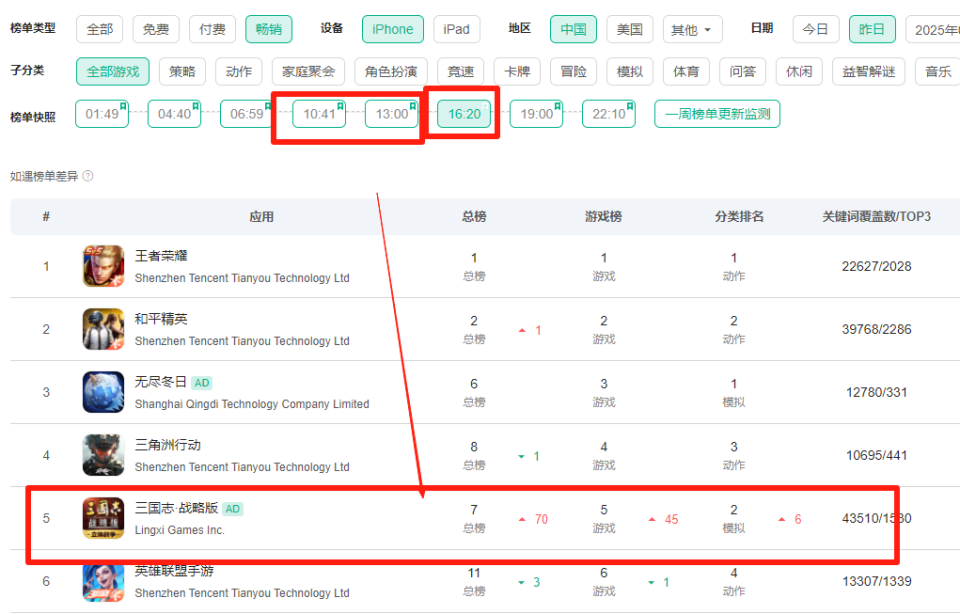Select the 益智解谜 subcategory
The height and width of the screenshot is (614, 960).
tap(869, 72)
